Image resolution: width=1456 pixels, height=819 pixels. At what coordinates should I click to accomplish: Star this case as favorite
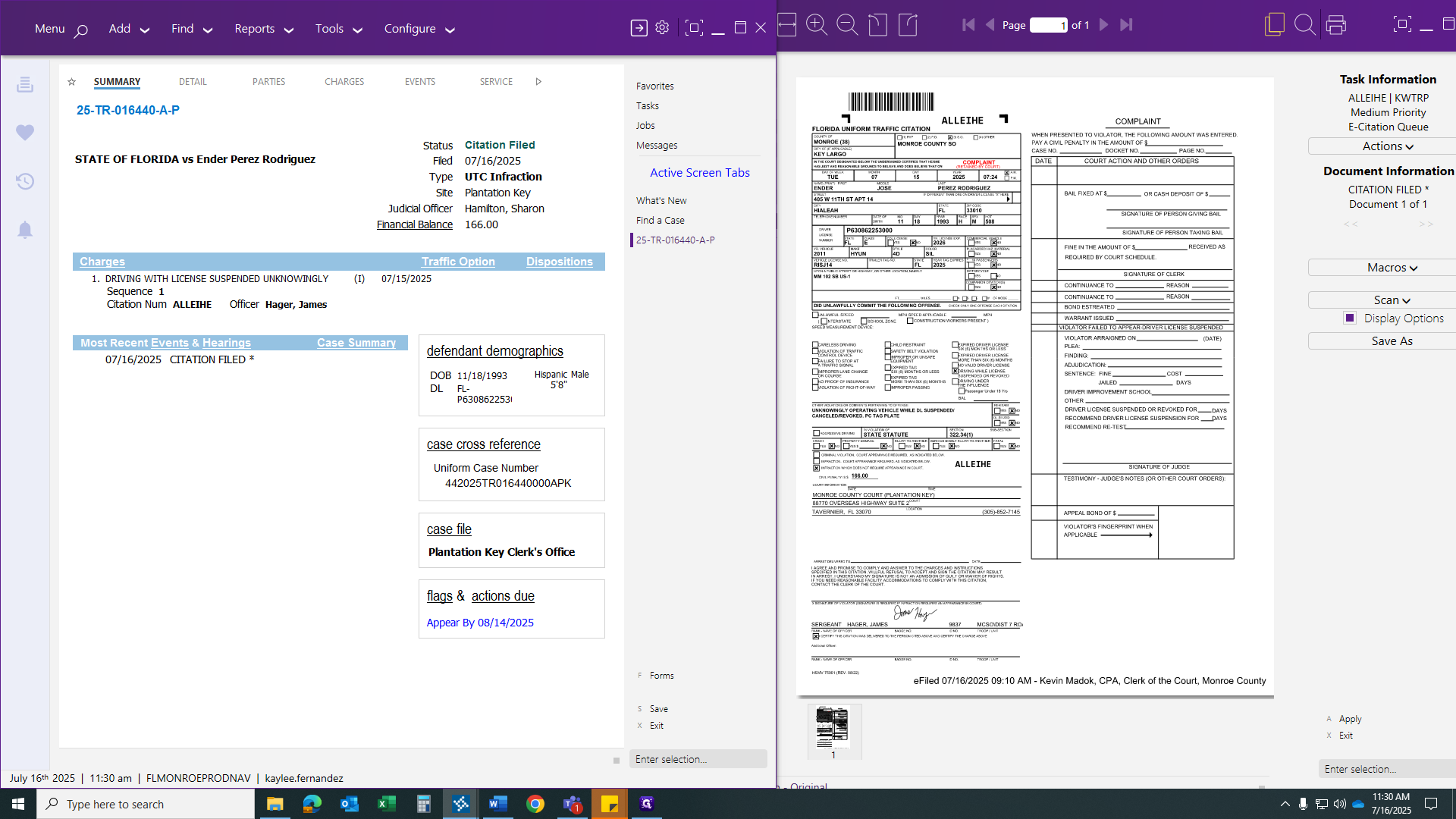pos(71,82)
